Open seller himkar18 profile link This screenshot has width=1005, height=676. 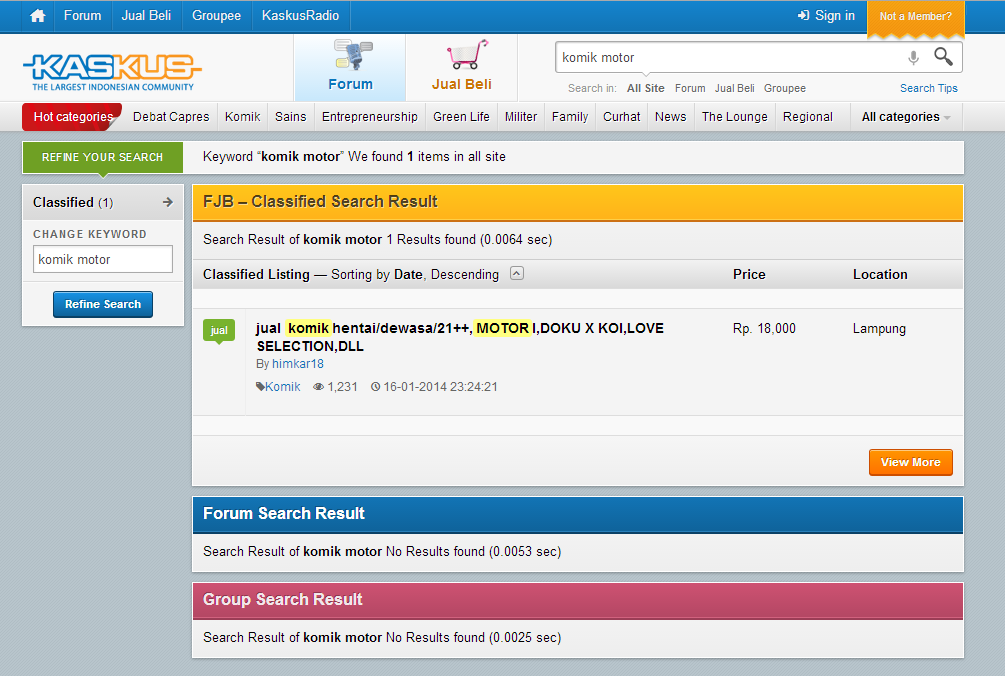pos(297,364)
